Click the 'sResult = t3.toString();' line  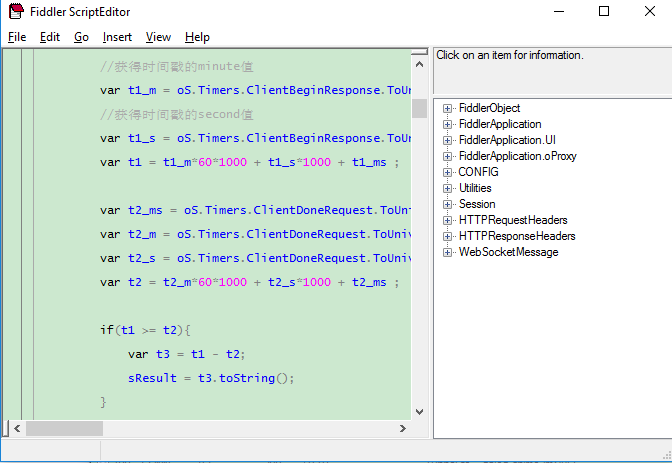tap(211, 379)
